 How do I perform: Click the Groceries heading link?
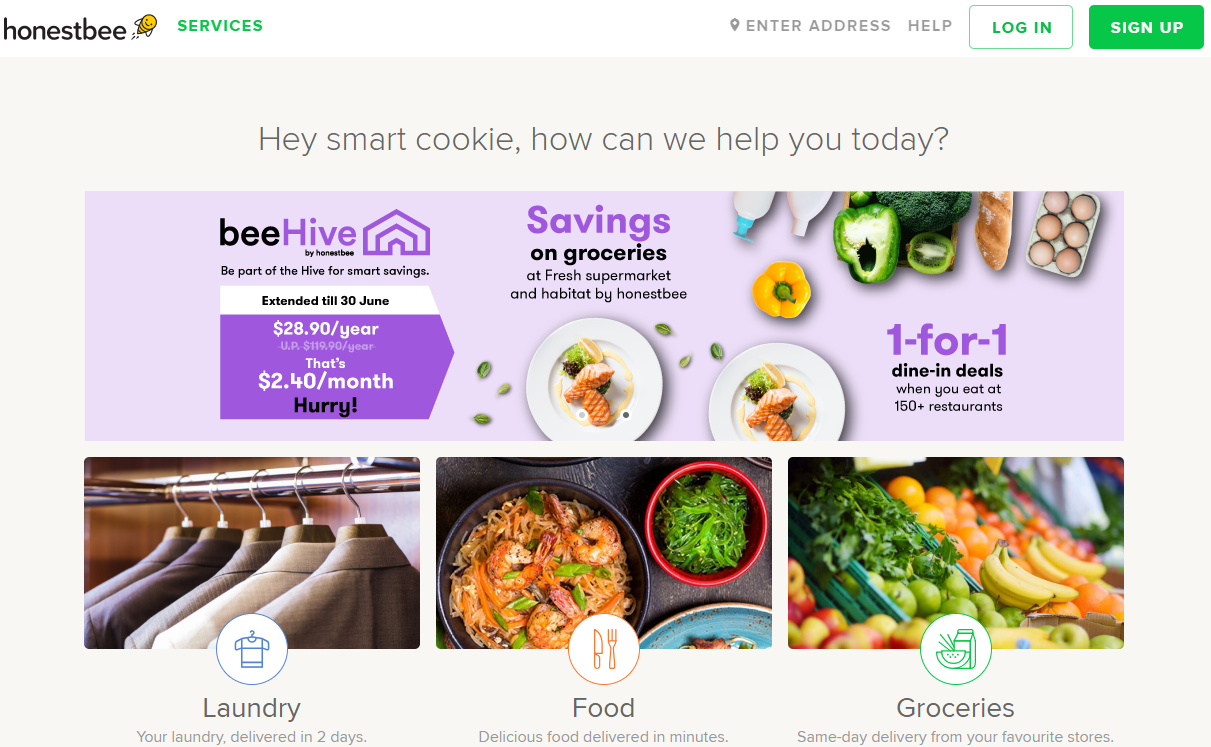956,708
